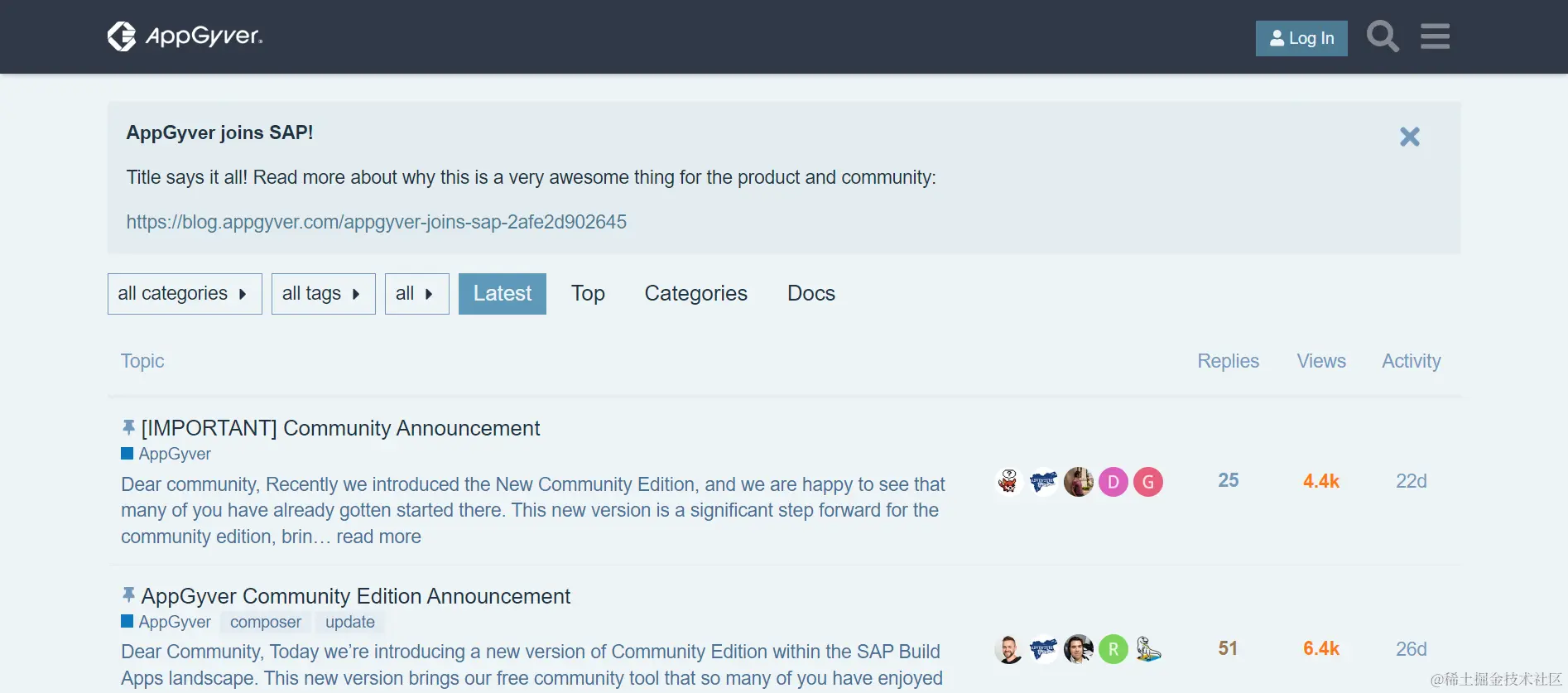Switch to the Top tab
The height and width of the screenshot is (693, 1568).
click(588, 294)
